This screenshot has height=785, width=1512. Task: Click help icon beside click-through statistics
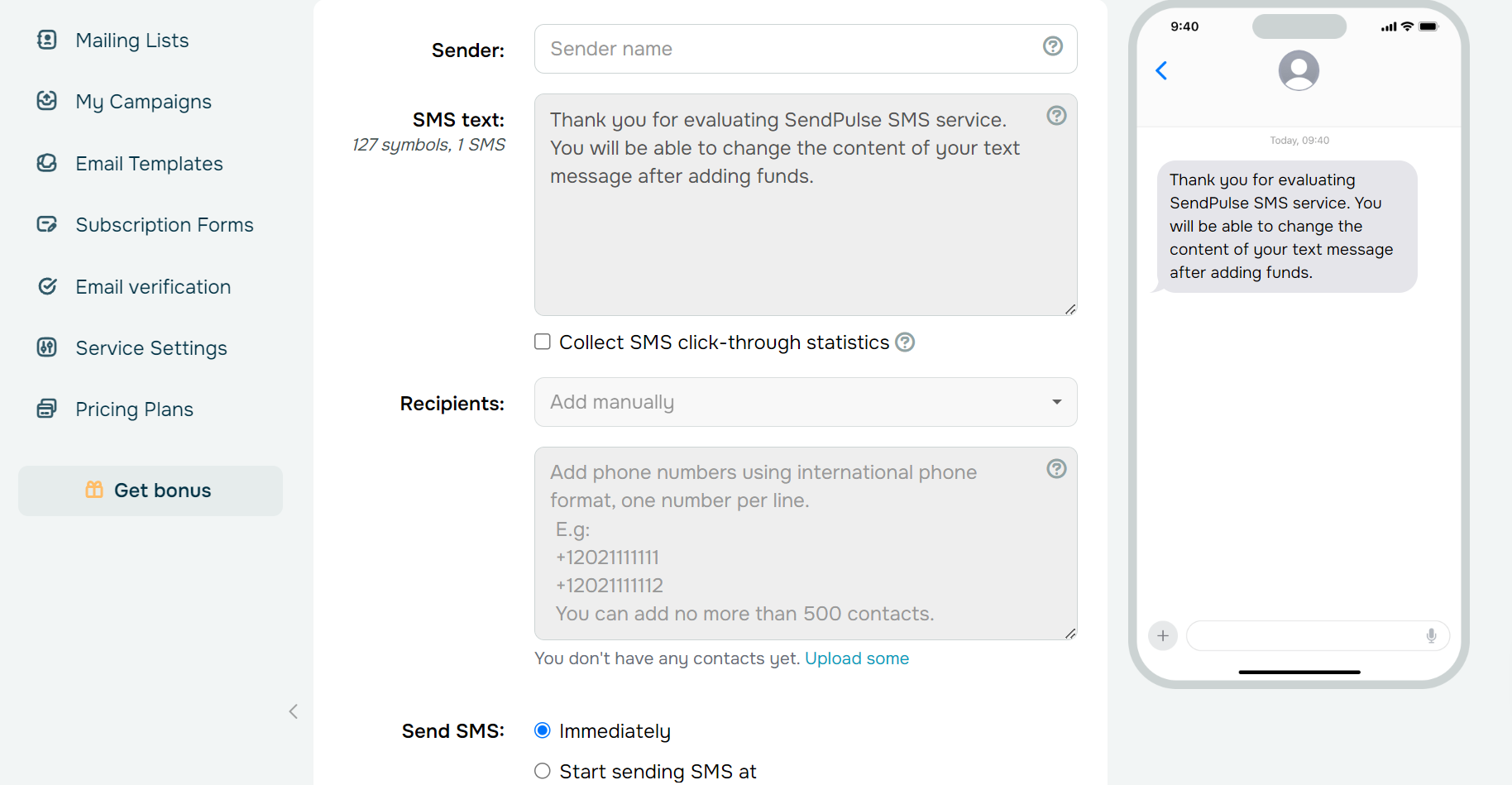coord(905,342)
